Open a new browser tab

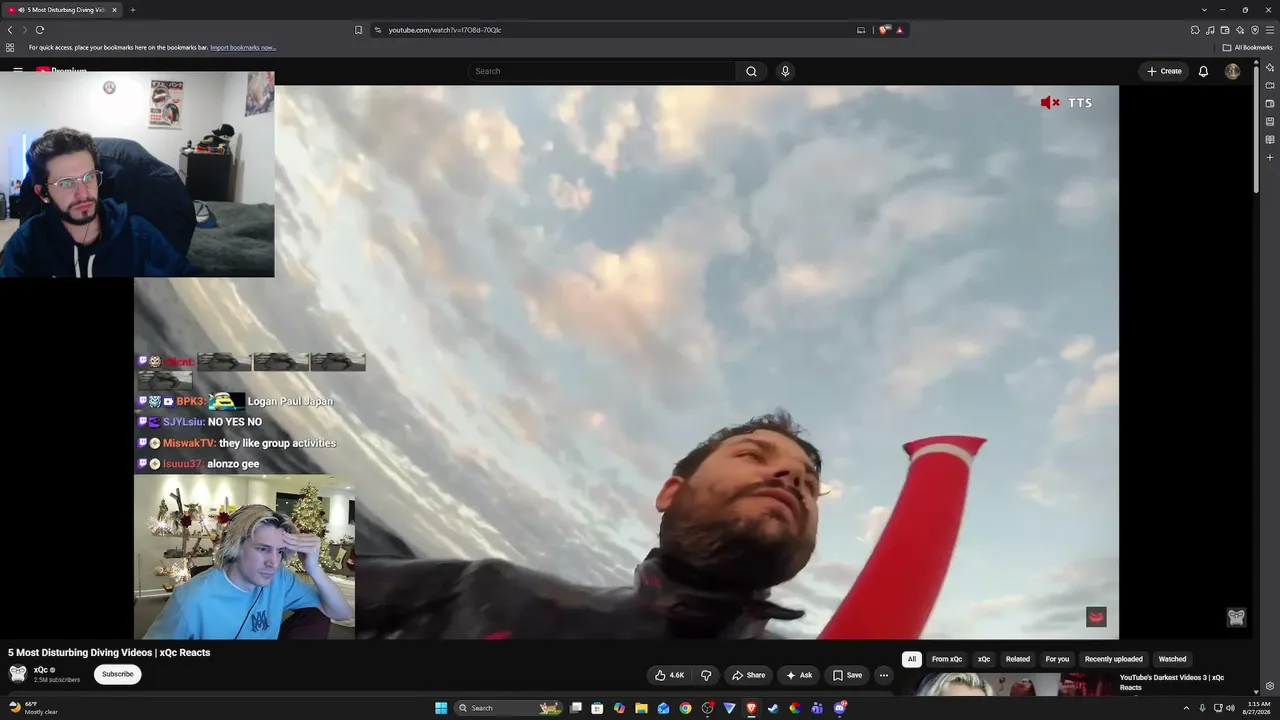(x=133, y=10)
